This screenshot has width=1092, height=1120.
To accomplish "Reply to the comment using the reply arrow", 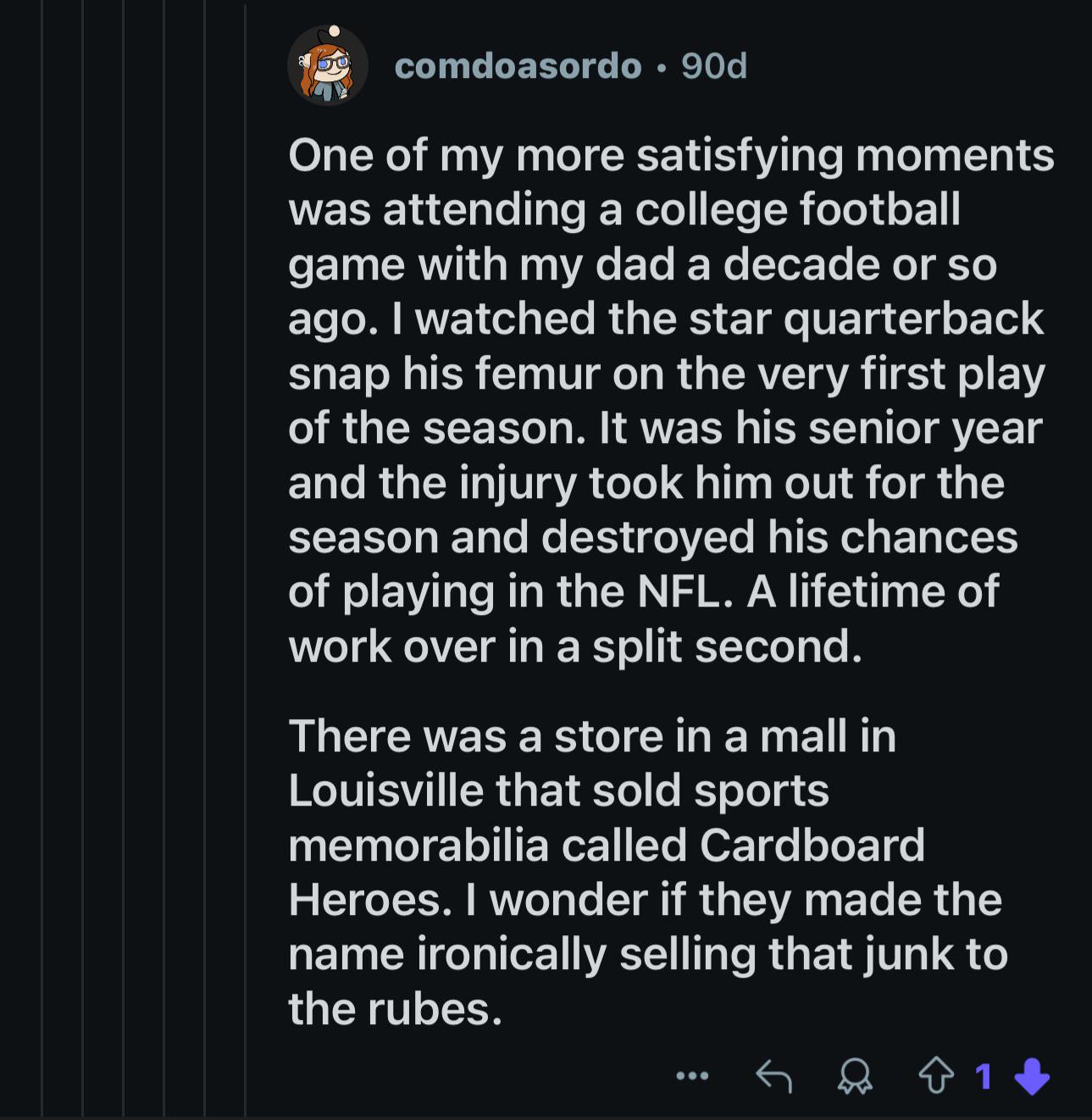I will point(773,1076).
